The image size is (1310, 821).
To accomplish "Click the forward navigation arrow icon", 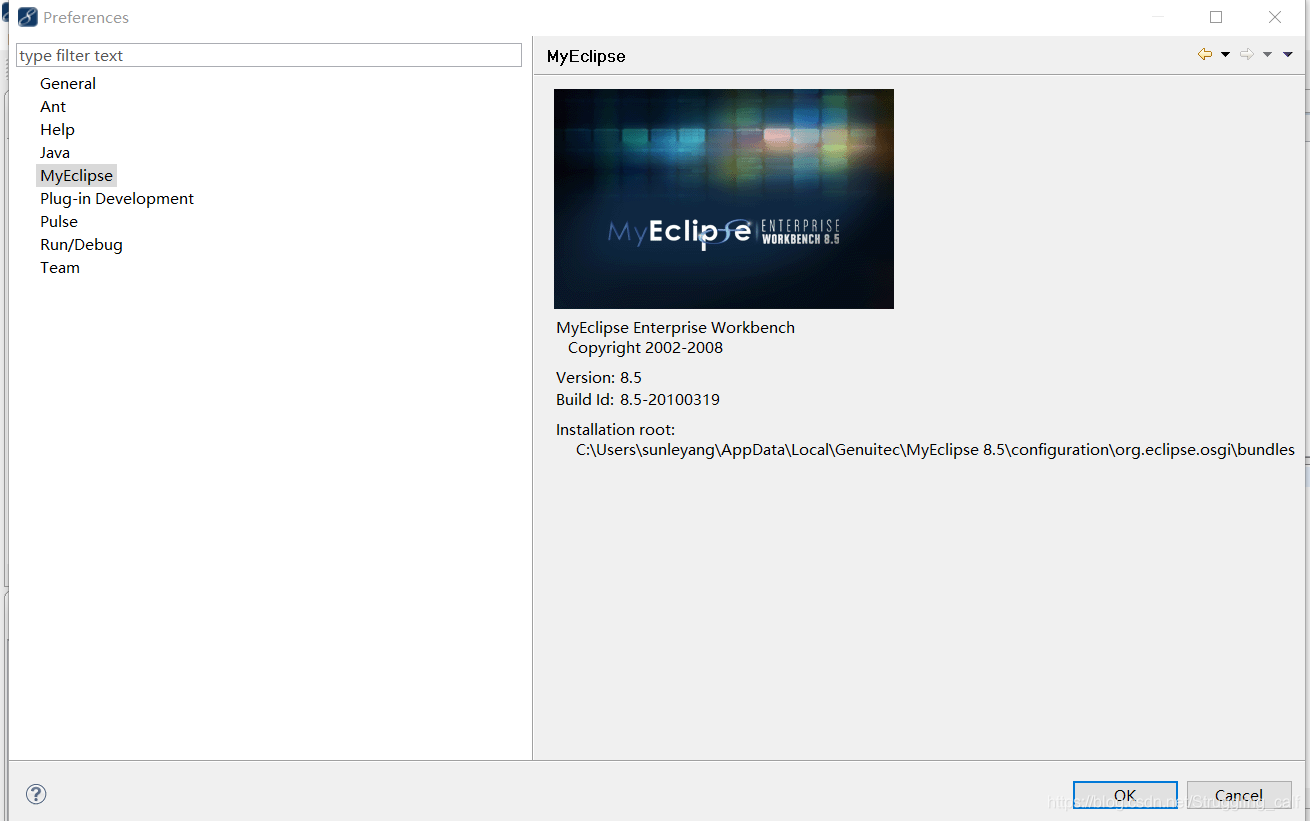I will 1247,55.
